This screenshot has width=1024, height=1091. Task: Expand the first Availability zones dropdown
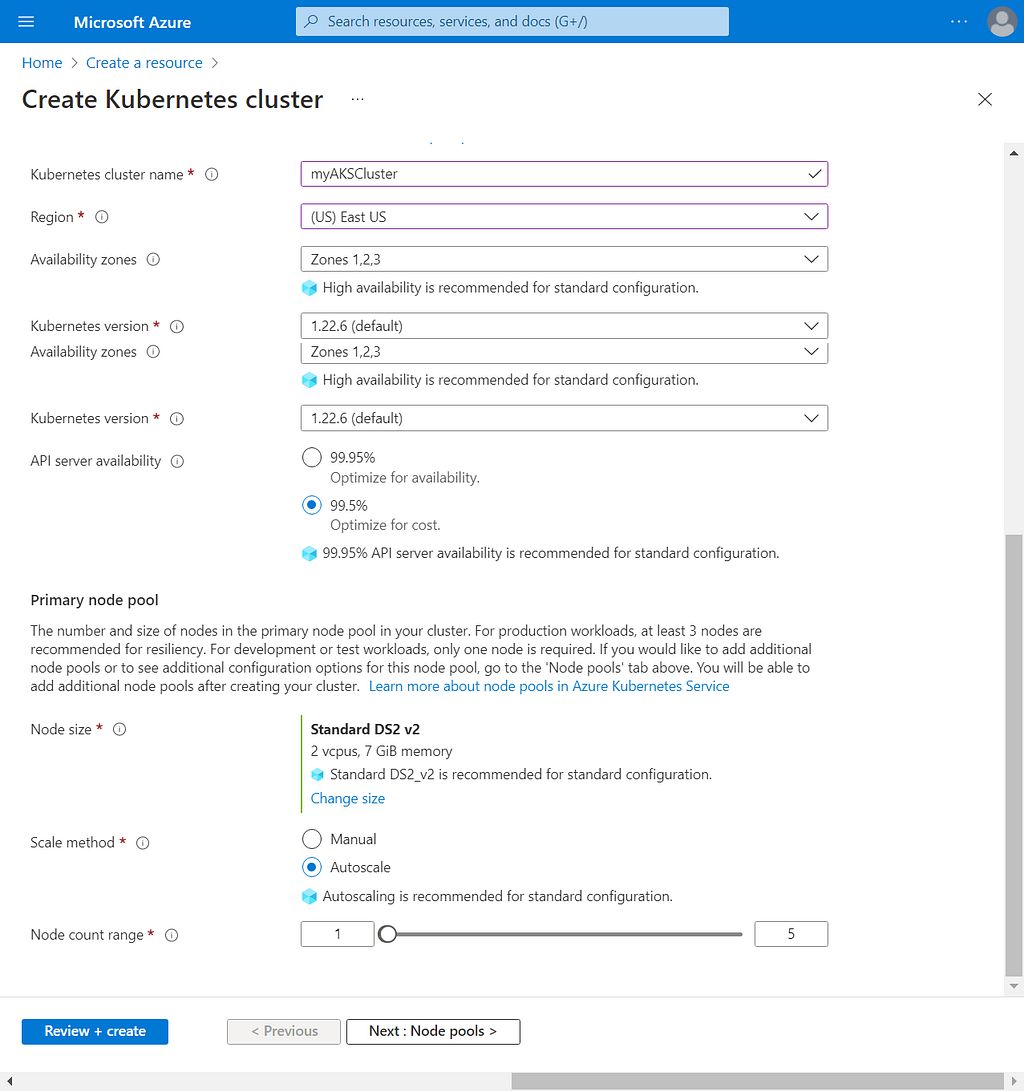coord(564,259)
